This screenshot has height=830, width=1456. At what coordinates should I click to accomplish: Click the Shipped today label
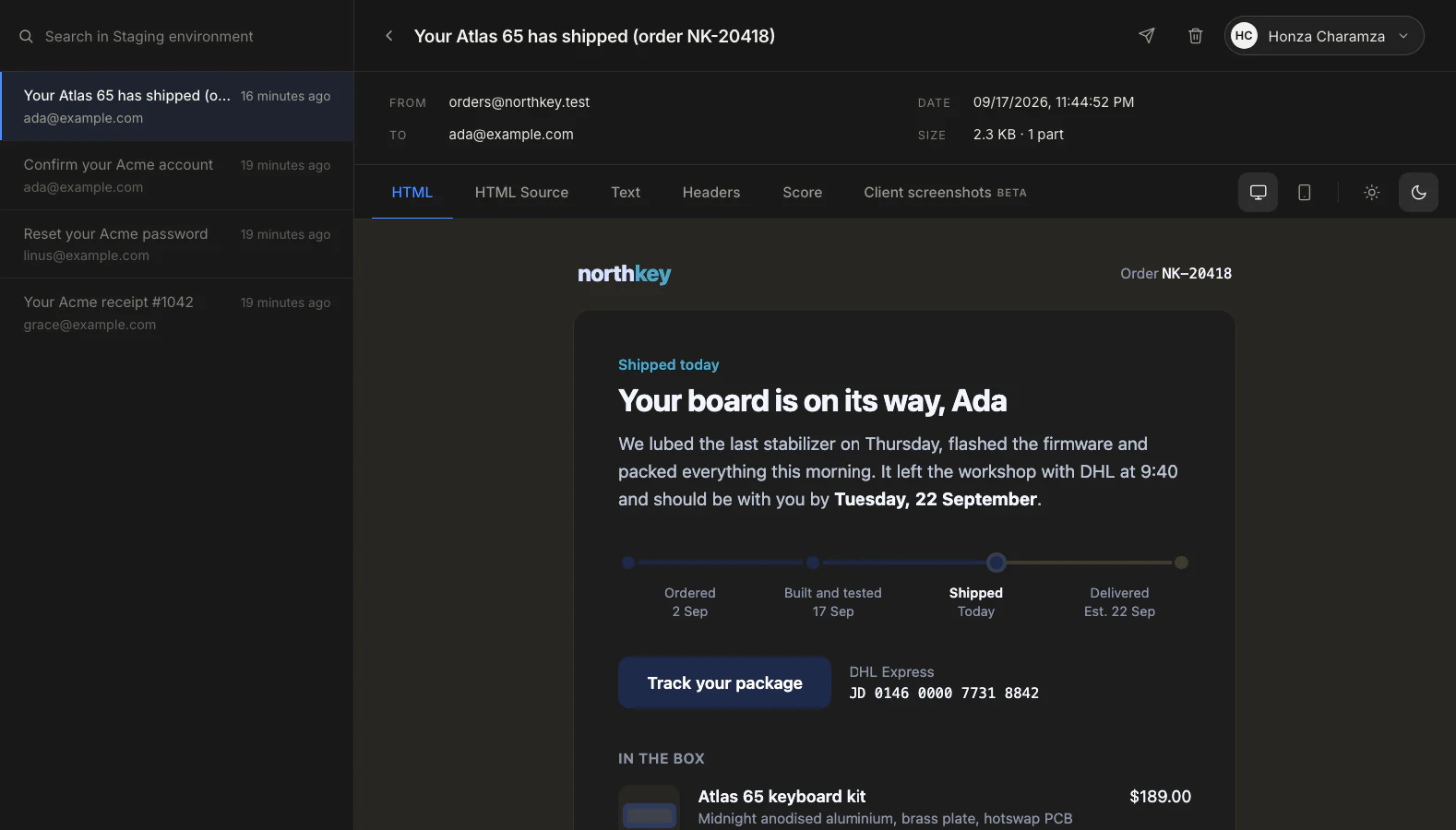[669, 365]
